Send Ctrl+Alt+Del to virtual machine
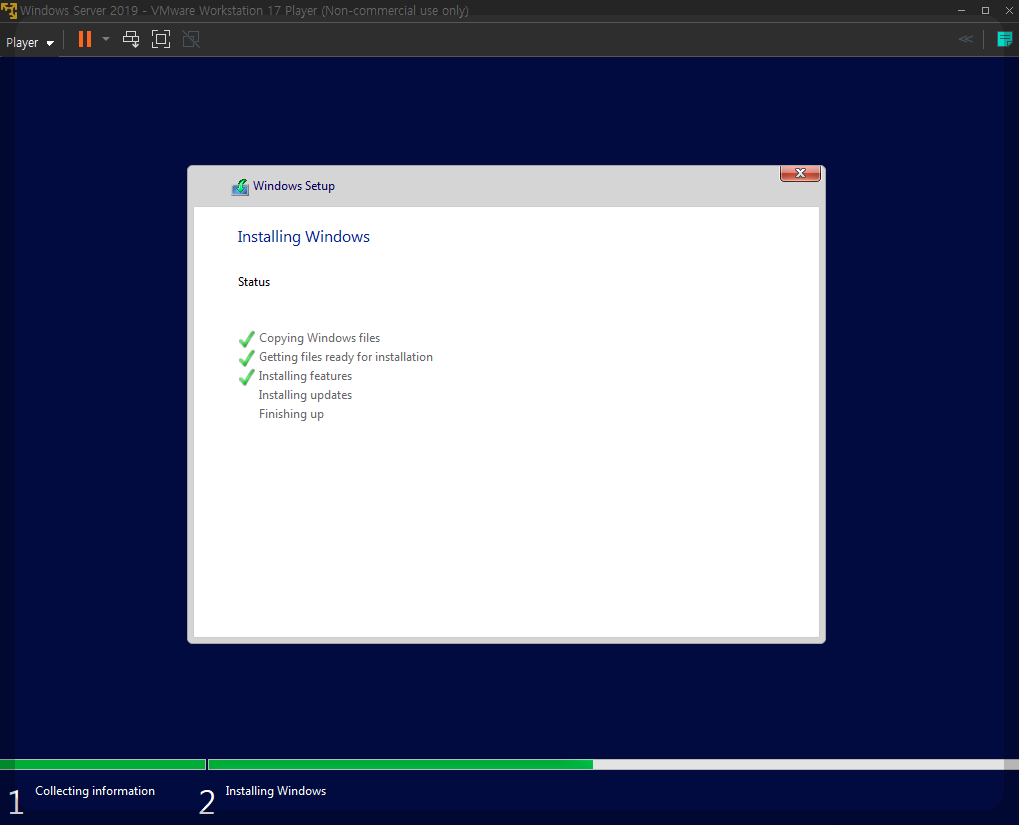The image size is (1019, 825). 131,40
